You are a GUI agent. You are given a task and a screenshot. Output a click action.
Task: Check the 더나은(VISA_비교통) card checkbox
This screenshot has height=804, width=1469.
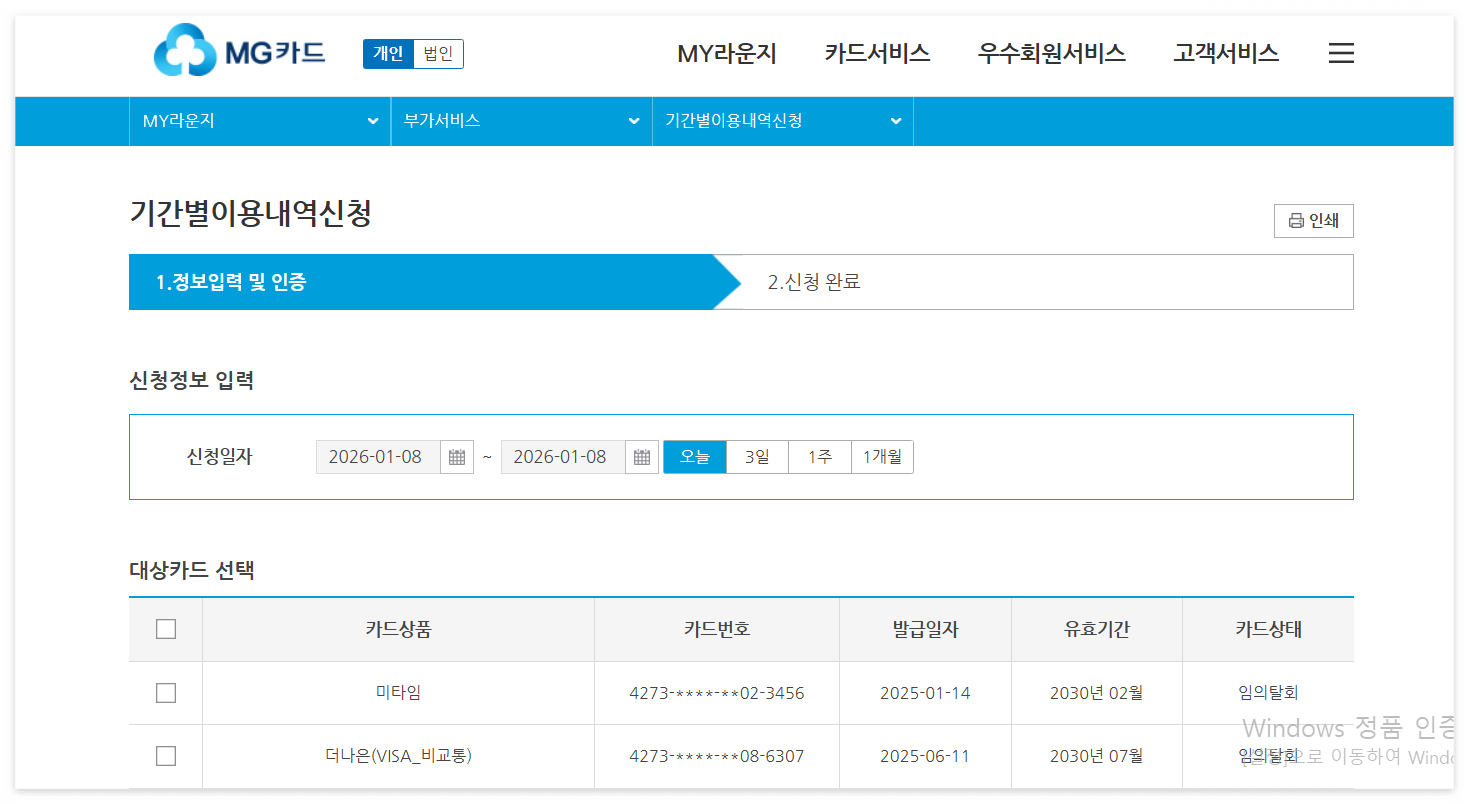click(166, 756)
